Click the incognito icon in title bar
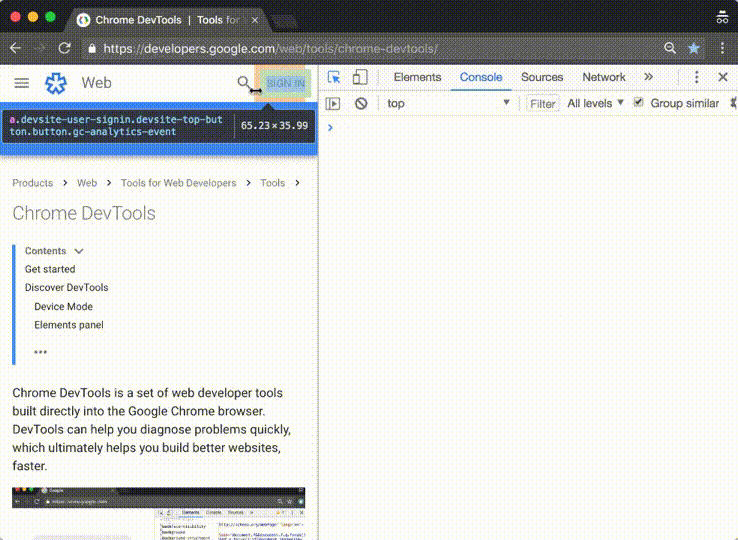Image resolution: width=738 pixels, height=540 pixels. coord(722,17)
